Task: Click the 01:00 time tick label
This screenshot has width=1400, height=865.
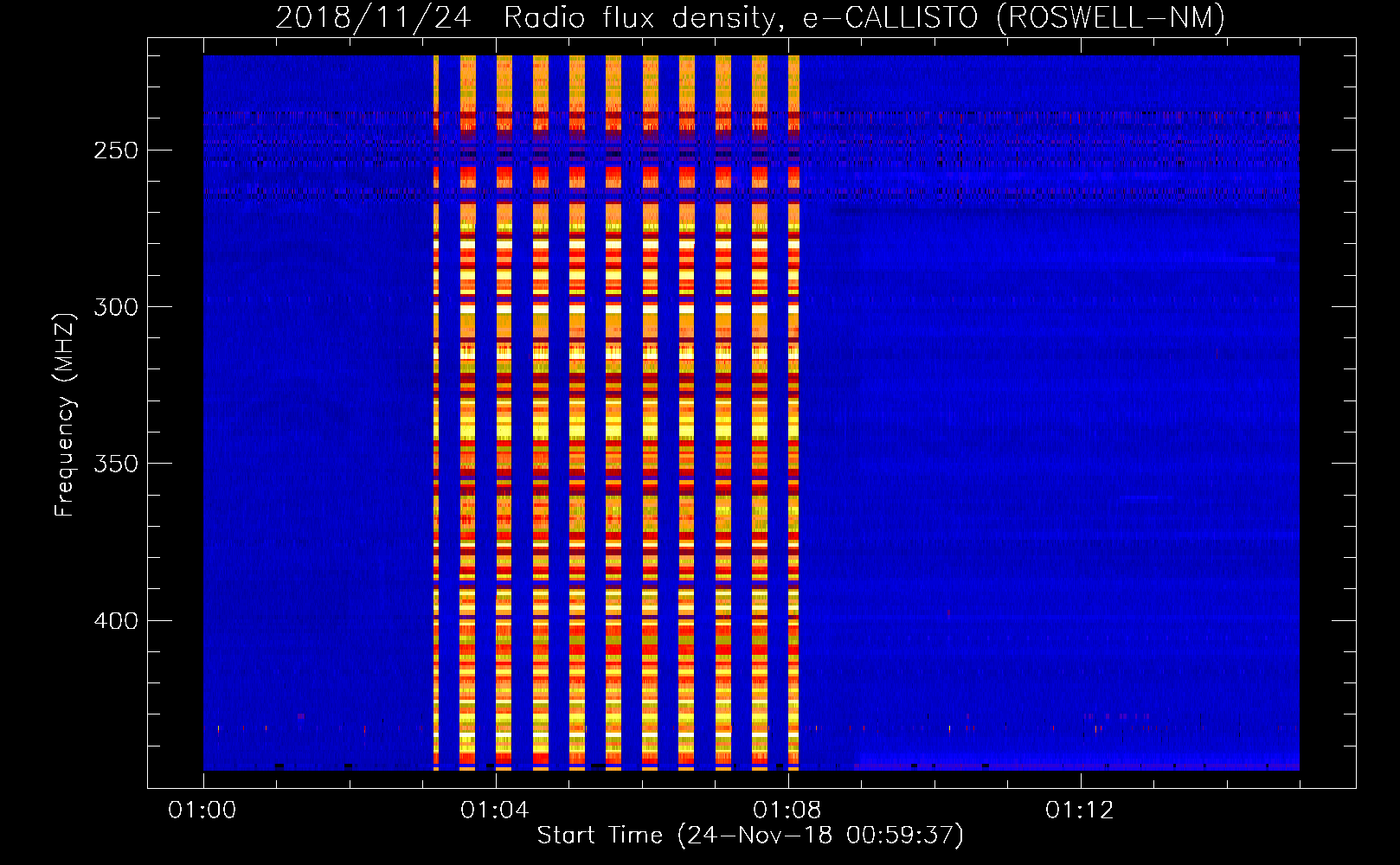Action: [202, 810]
